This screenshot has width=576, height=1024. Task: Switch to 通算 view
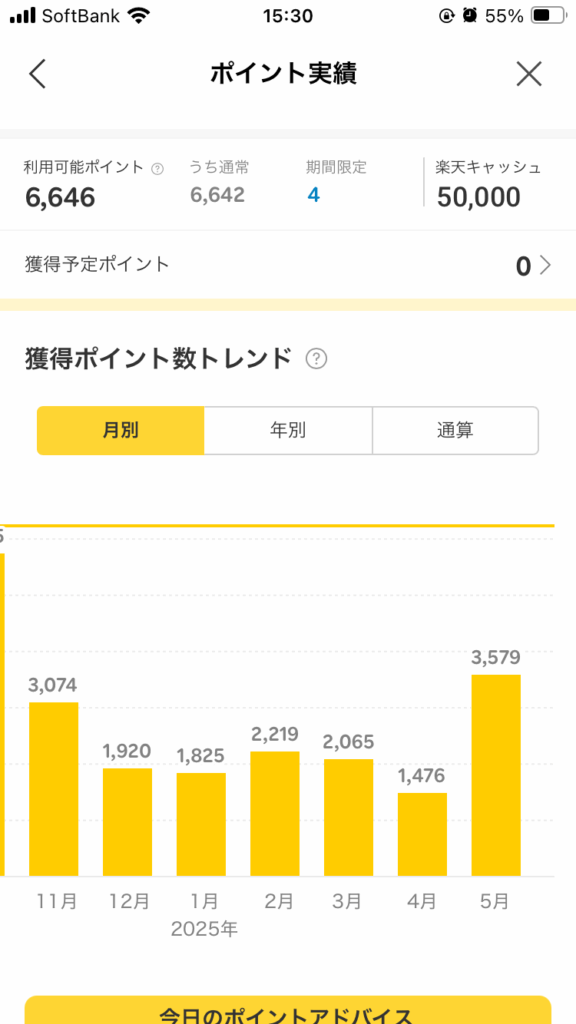456,430
